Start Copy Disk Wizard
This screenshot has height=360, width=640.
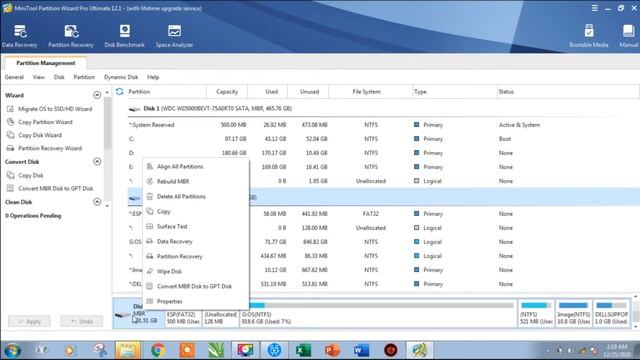coord(35,135)
